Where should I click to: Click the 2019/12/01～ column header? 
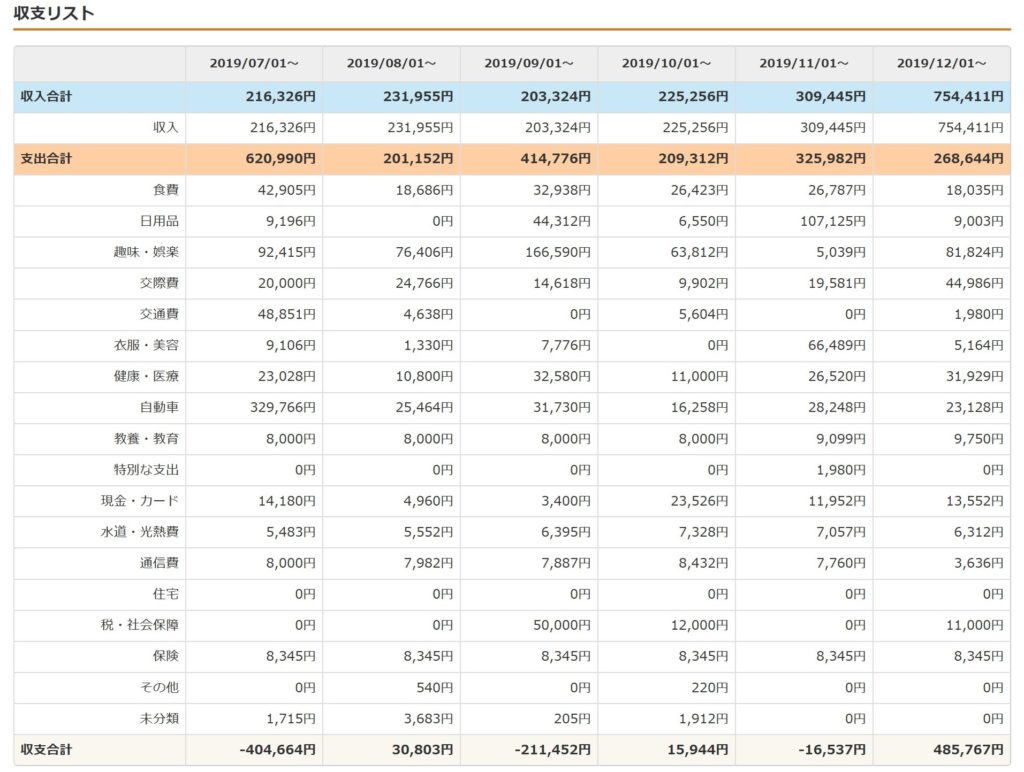pyautogui.click(x=941, y=63)
